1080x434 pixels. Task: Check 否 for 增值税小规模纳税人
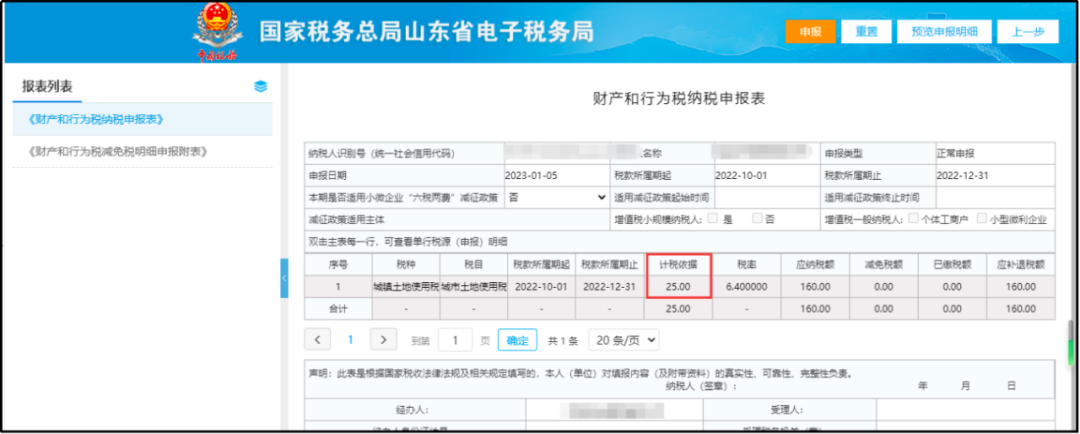tap(757, 219)
